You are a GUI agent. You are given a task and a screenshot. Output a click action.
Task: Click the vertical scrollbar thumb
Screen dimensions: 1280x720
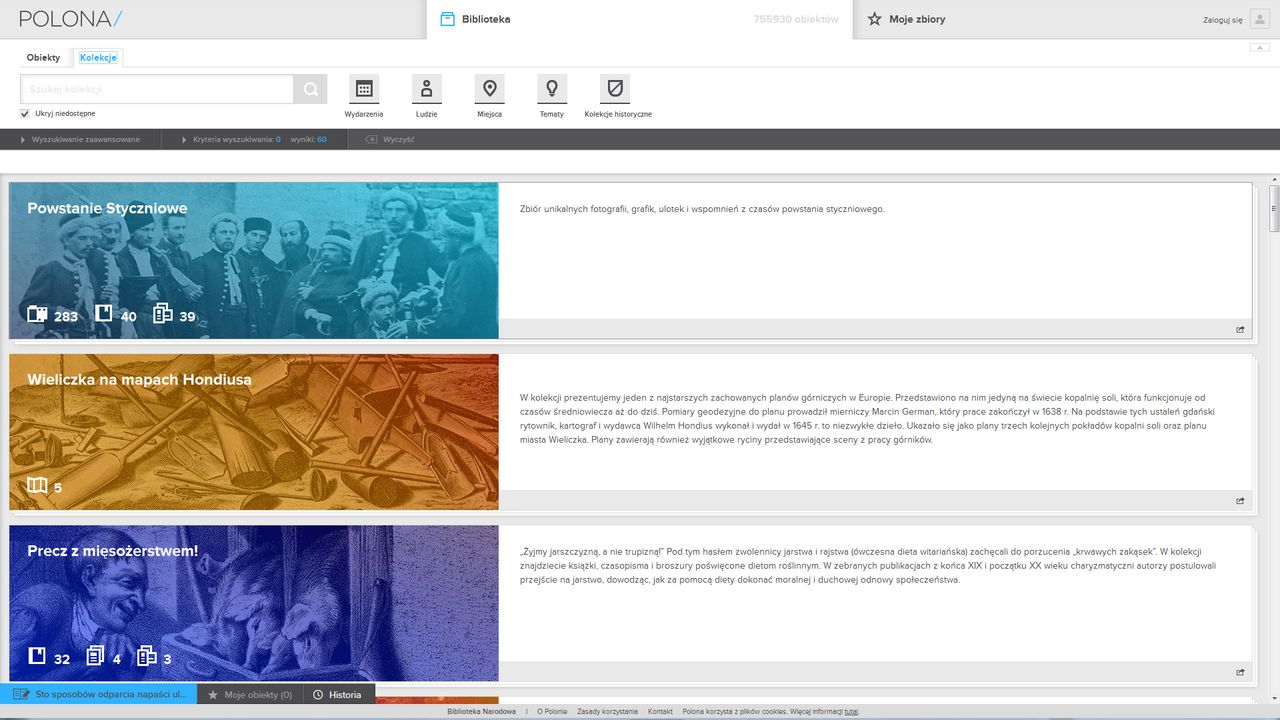pyautogui.click(x=1274, y=208)
